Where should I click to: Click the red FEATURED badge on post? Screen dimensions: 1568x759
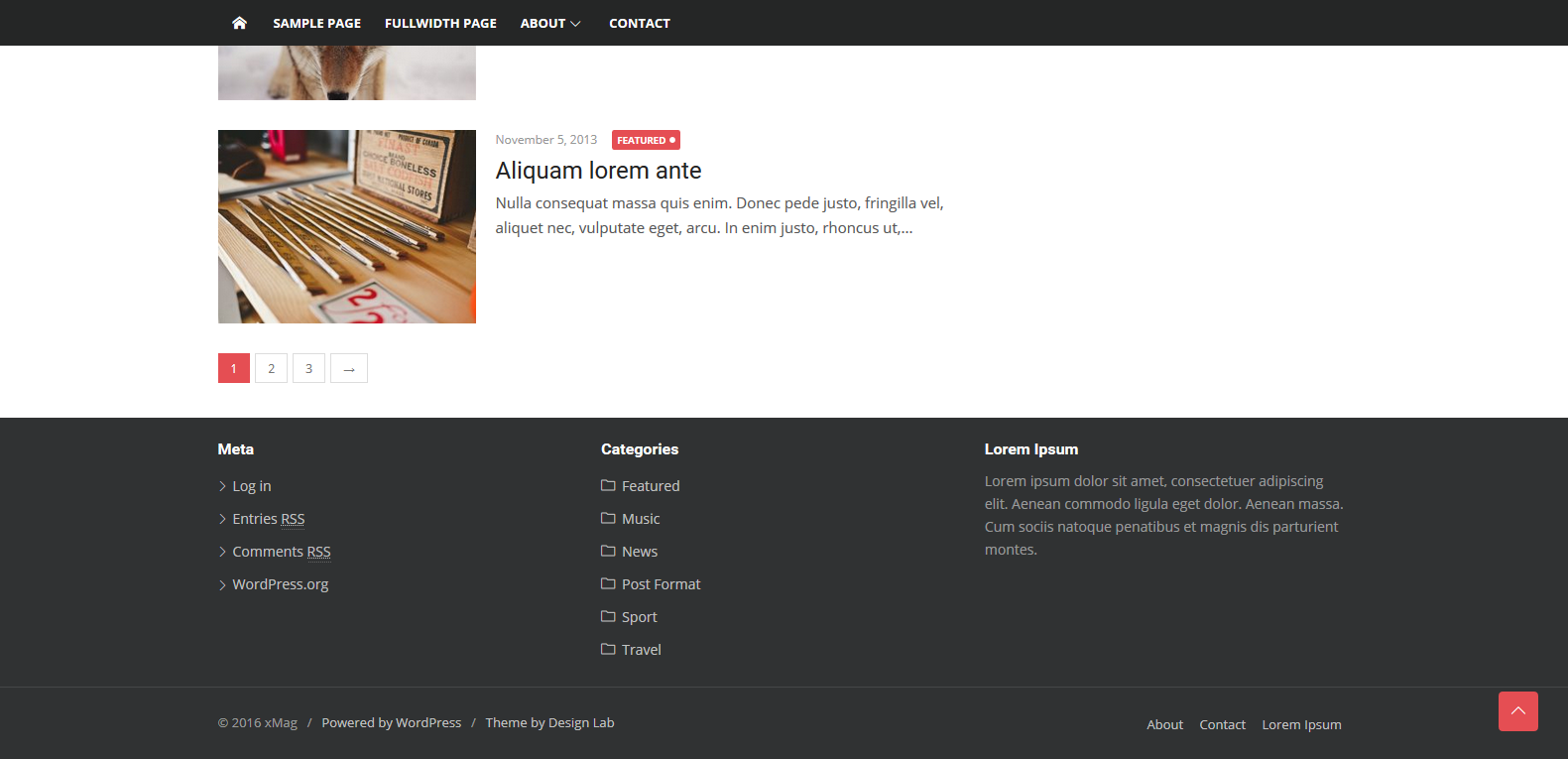[646, 141]
